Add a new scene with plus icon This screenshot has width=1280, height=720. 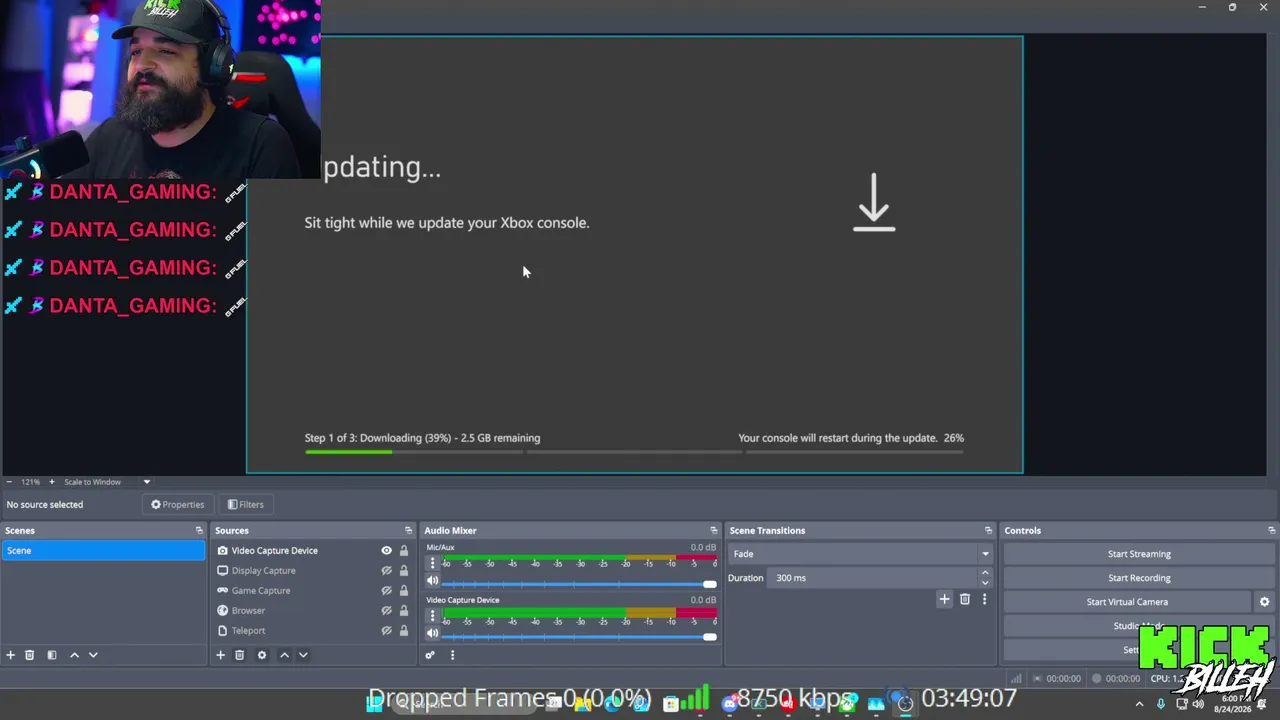[x=11, y=655]
